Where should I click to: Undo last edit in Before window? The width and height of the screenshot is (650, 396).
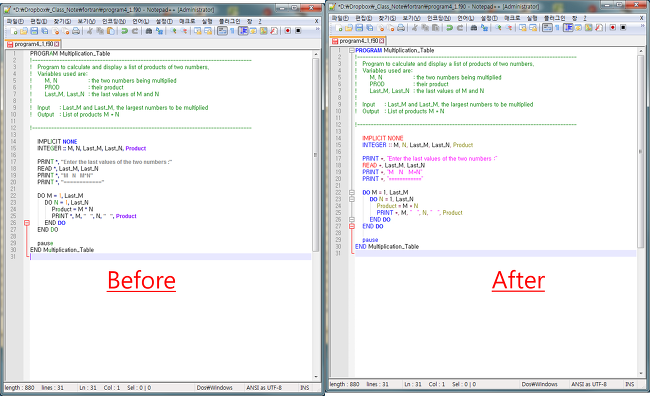tap(124, 31)
